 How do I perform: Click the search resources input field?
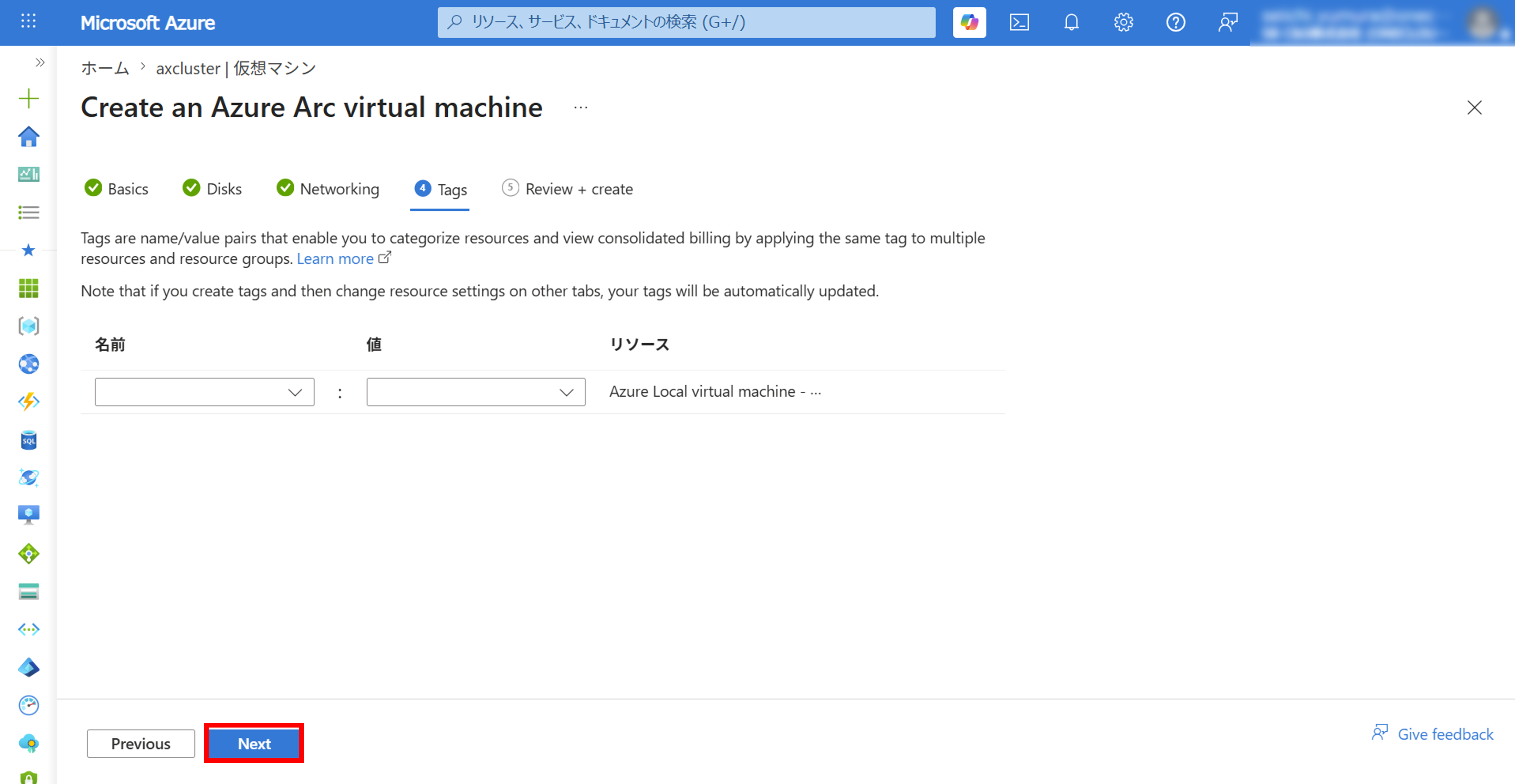pos(686,22)
